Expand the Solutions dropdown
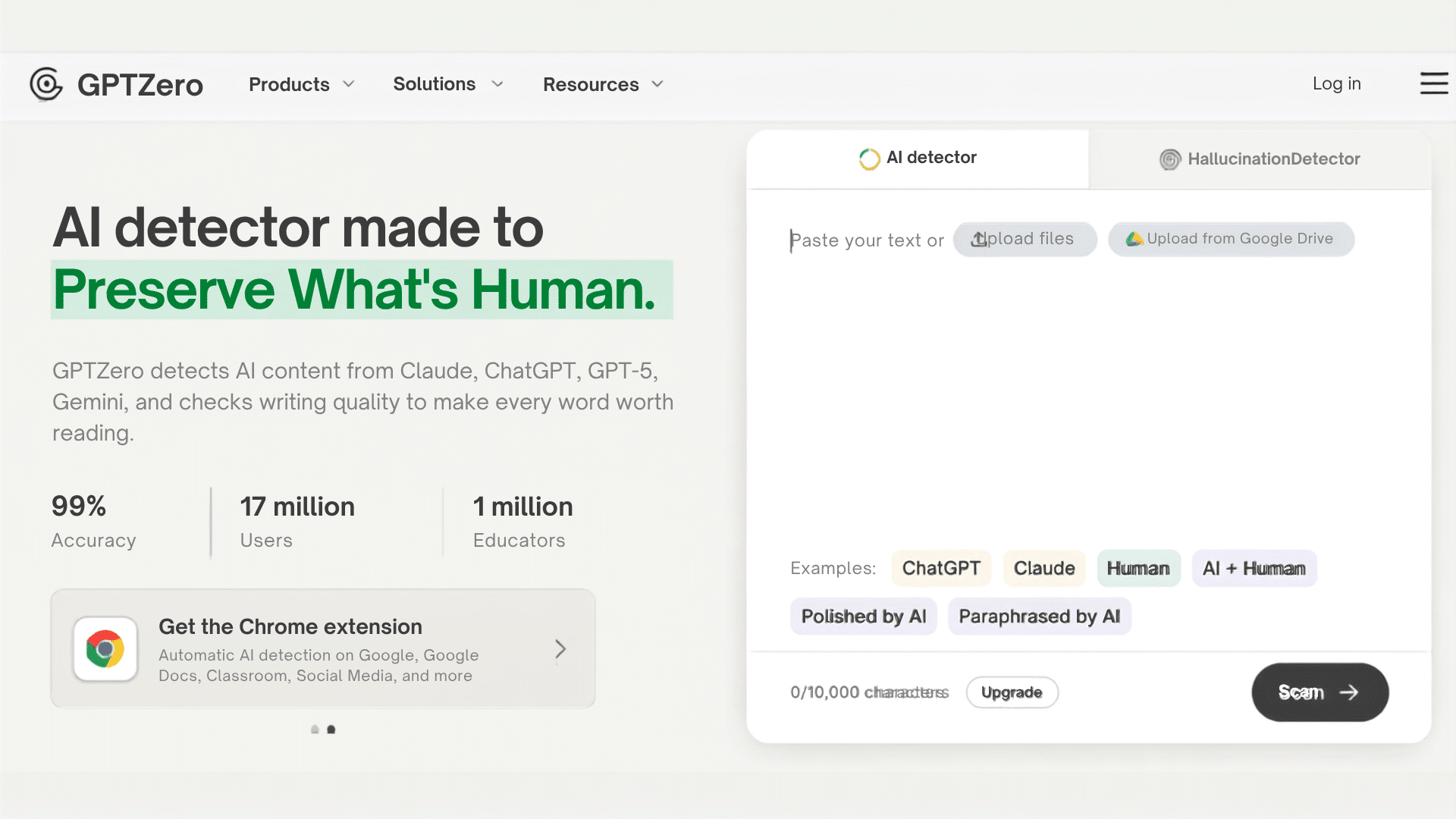Image resolution: width=1456 pixels, height=819 pixels. pos(448,84)
